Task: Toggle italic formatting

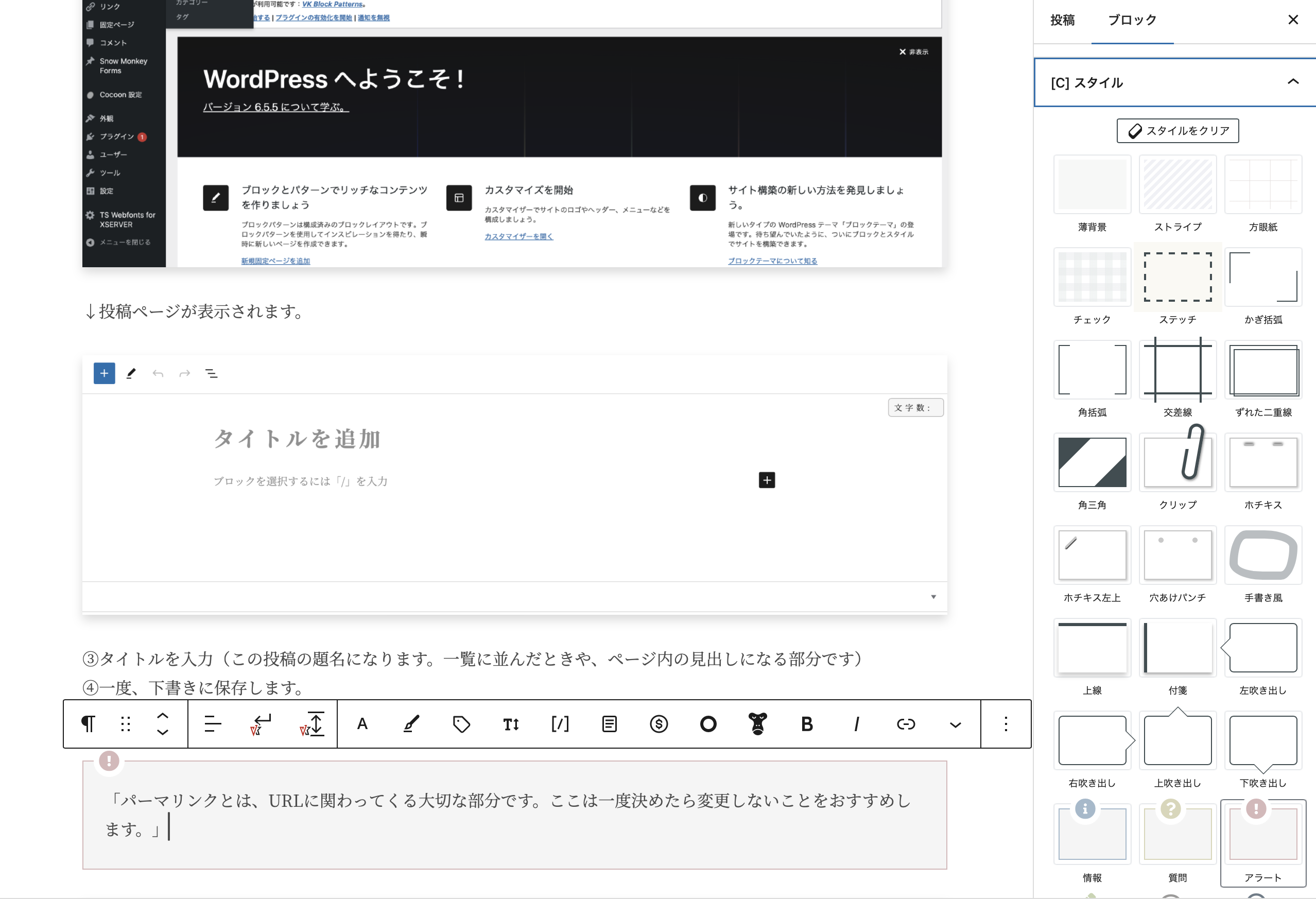Action: 856,723
